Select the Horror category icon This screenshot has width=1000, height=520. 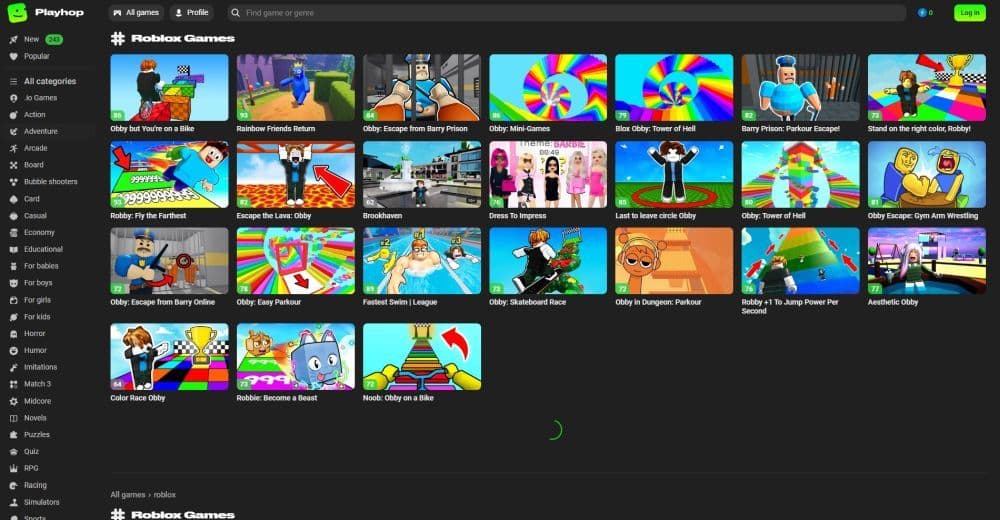13,333
